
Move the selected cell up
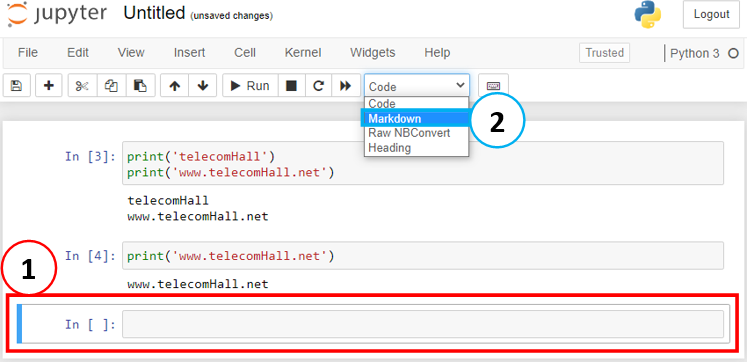point(175,86)
